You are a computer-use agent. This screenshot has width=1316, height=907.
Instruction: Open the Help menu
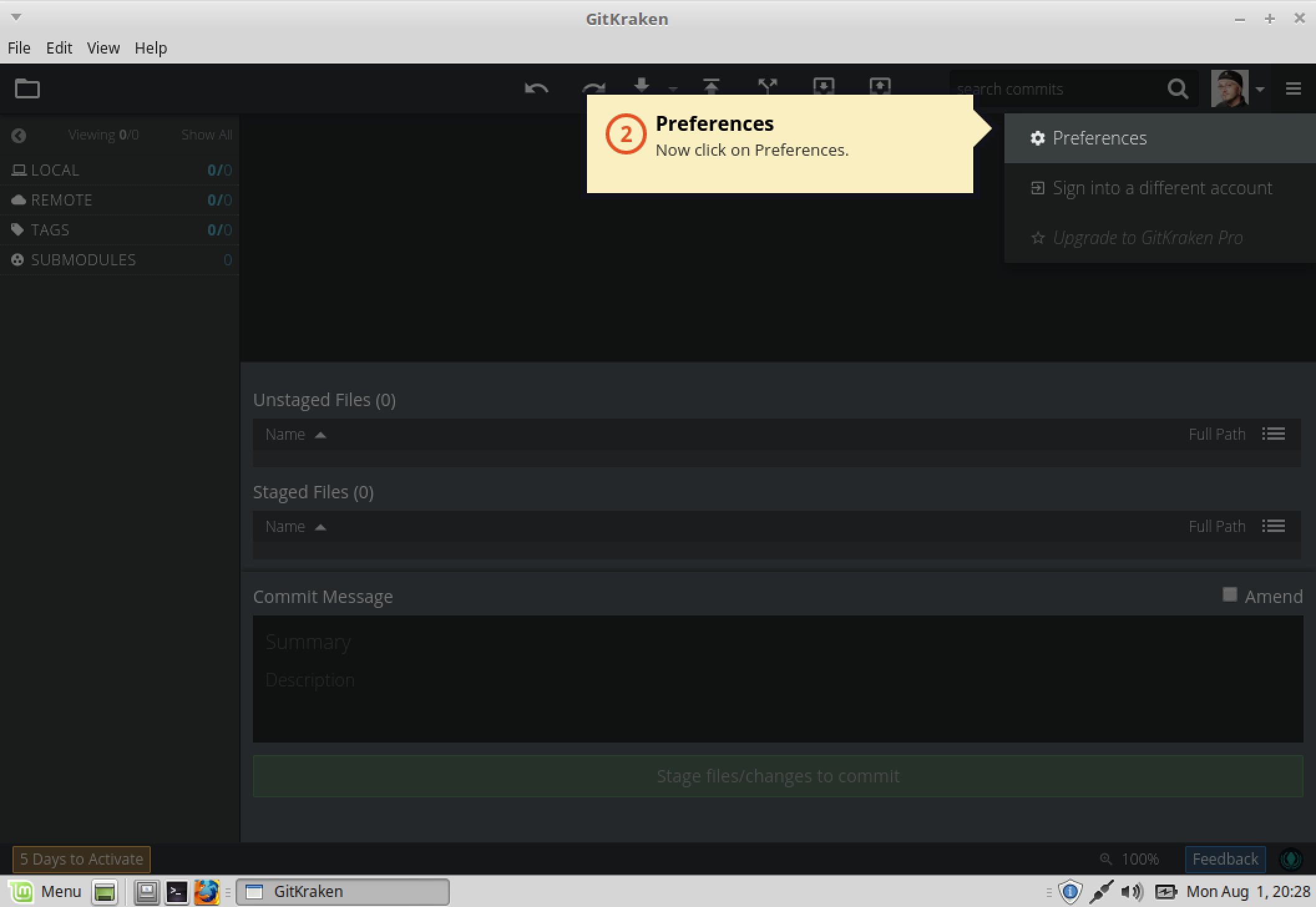[151, 48]
